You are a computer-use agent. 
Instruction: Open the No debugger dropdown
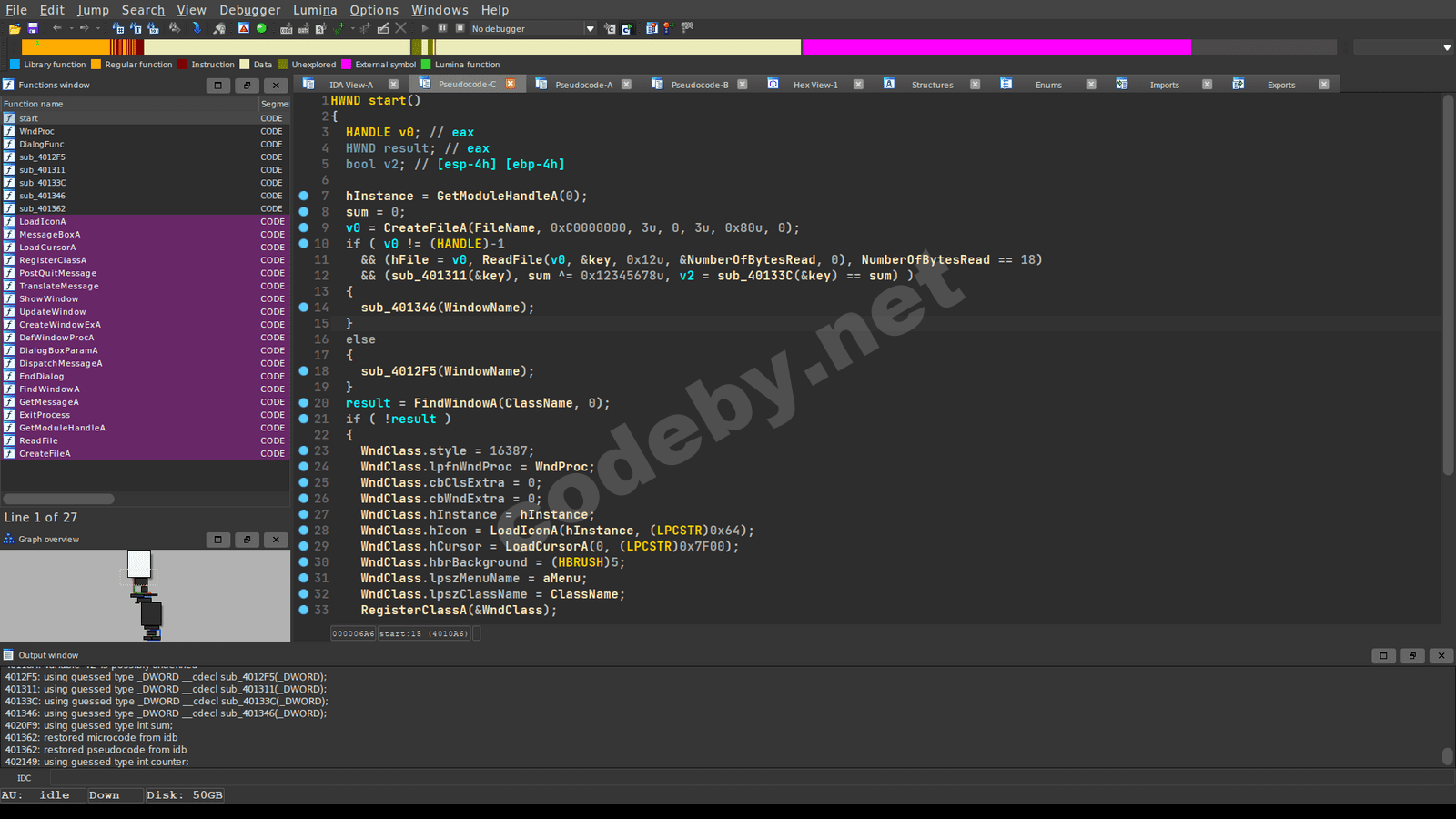[532, 28]
